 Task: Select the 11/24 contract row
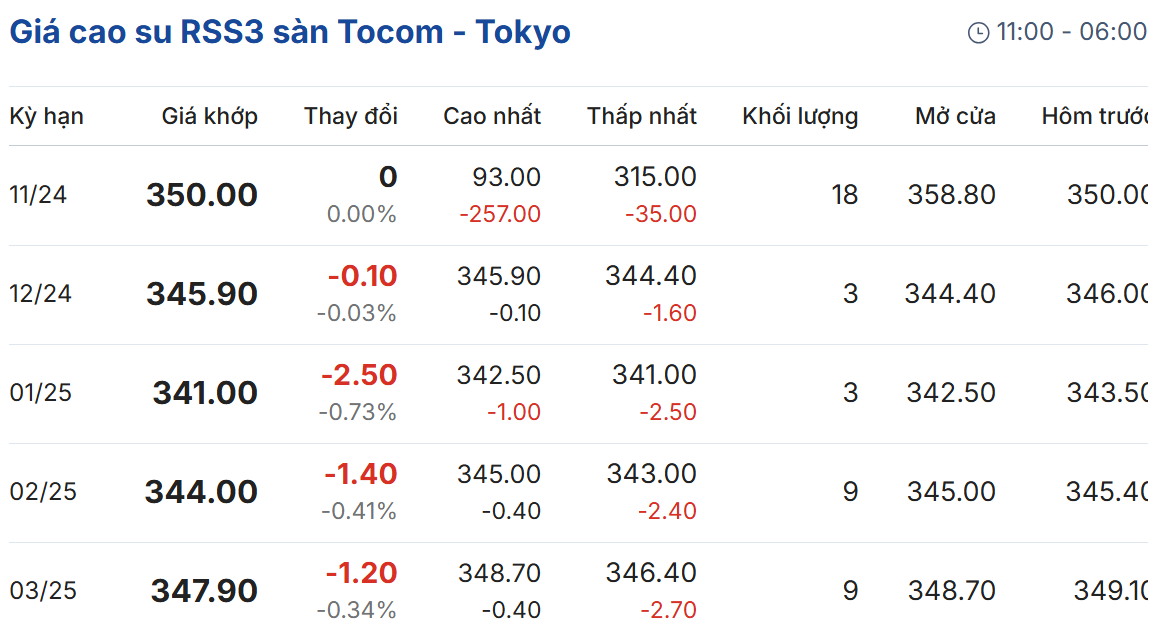tap(579, 196)
